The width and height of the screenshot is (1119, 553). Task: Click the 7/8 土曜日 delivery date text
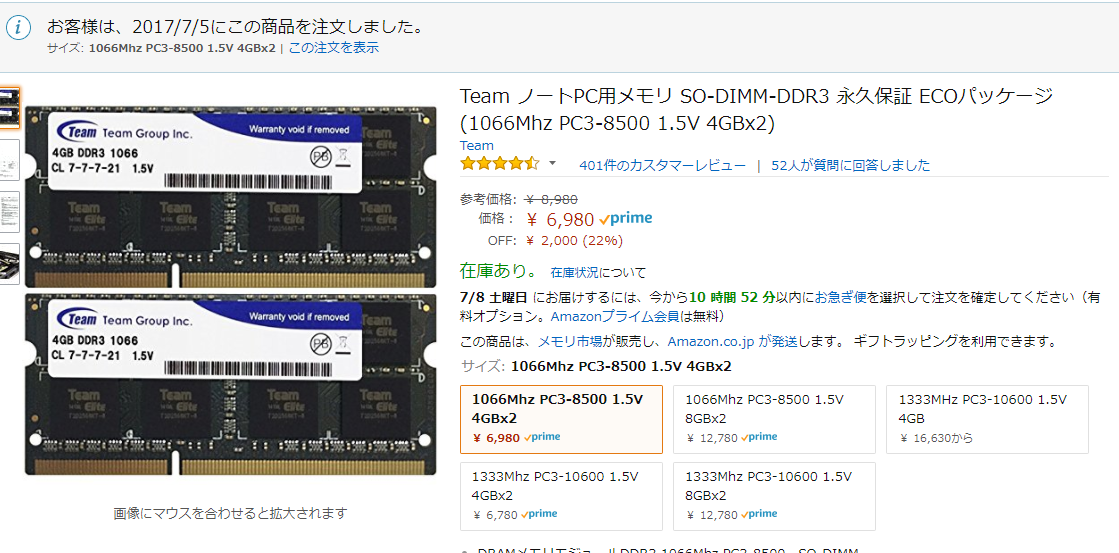pyautogui.click(x=495, y=298)
